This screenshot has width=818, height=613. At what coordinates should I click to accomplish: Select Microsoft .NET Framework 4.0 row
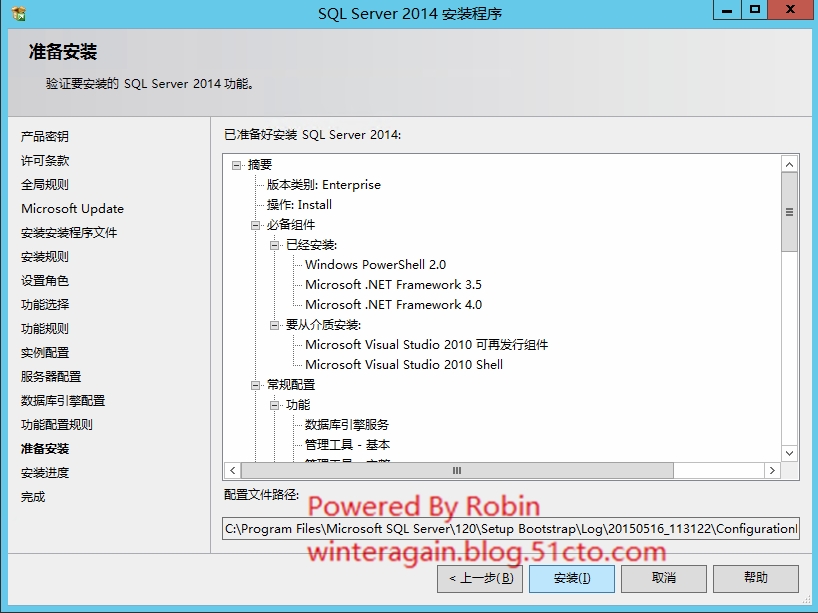[393, 305]
